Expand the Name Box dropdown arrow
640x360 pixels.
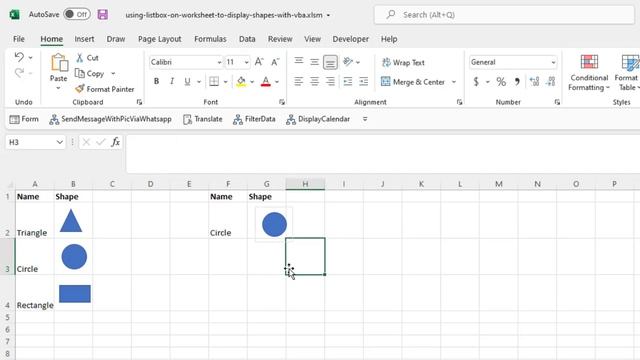tap(60, 142)
